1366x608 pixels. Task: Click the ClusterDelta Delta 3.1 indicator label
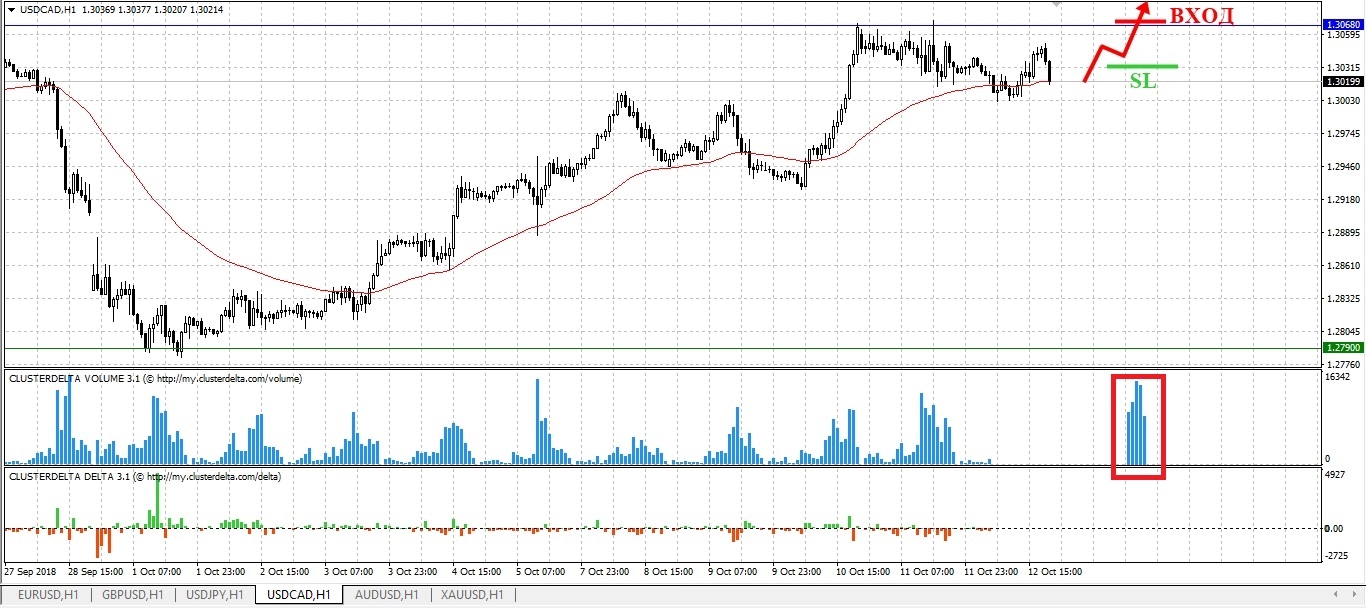pyautogui.click(x=145, y=477)
